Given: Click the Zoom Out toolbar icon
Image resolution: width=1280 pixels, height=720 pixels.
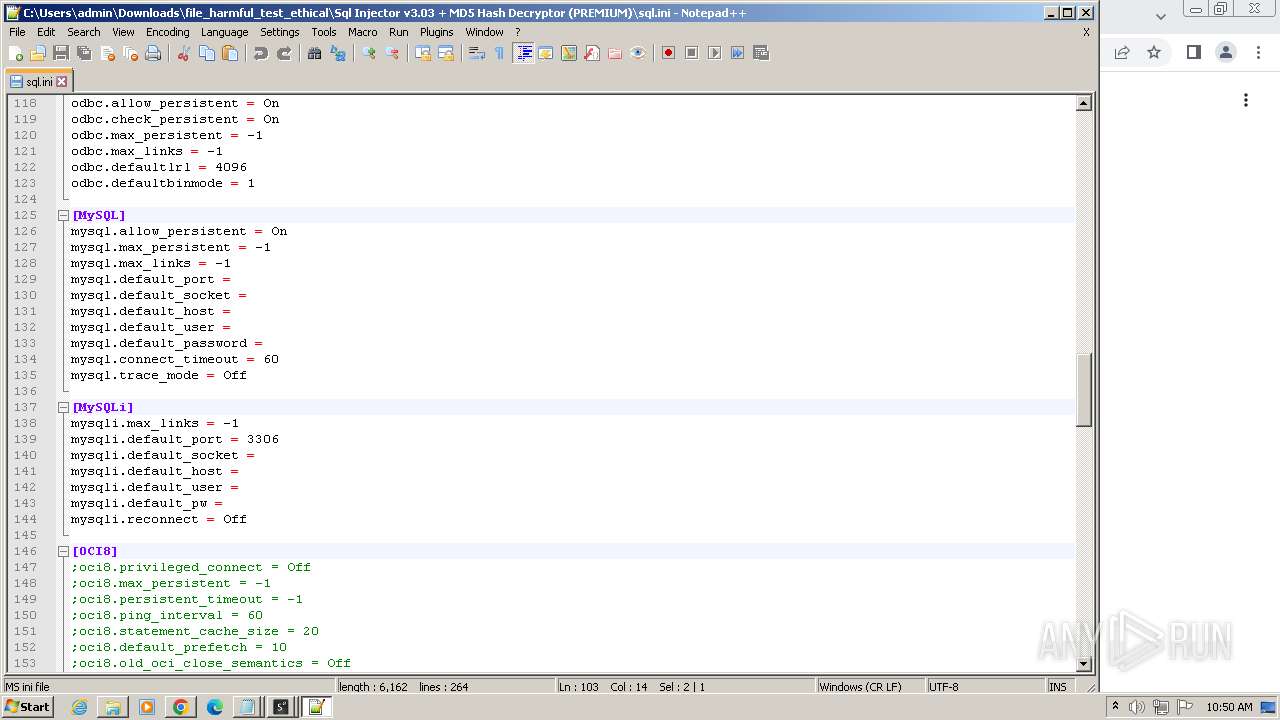Looking at the screenshot, I should tap(392, 53).
